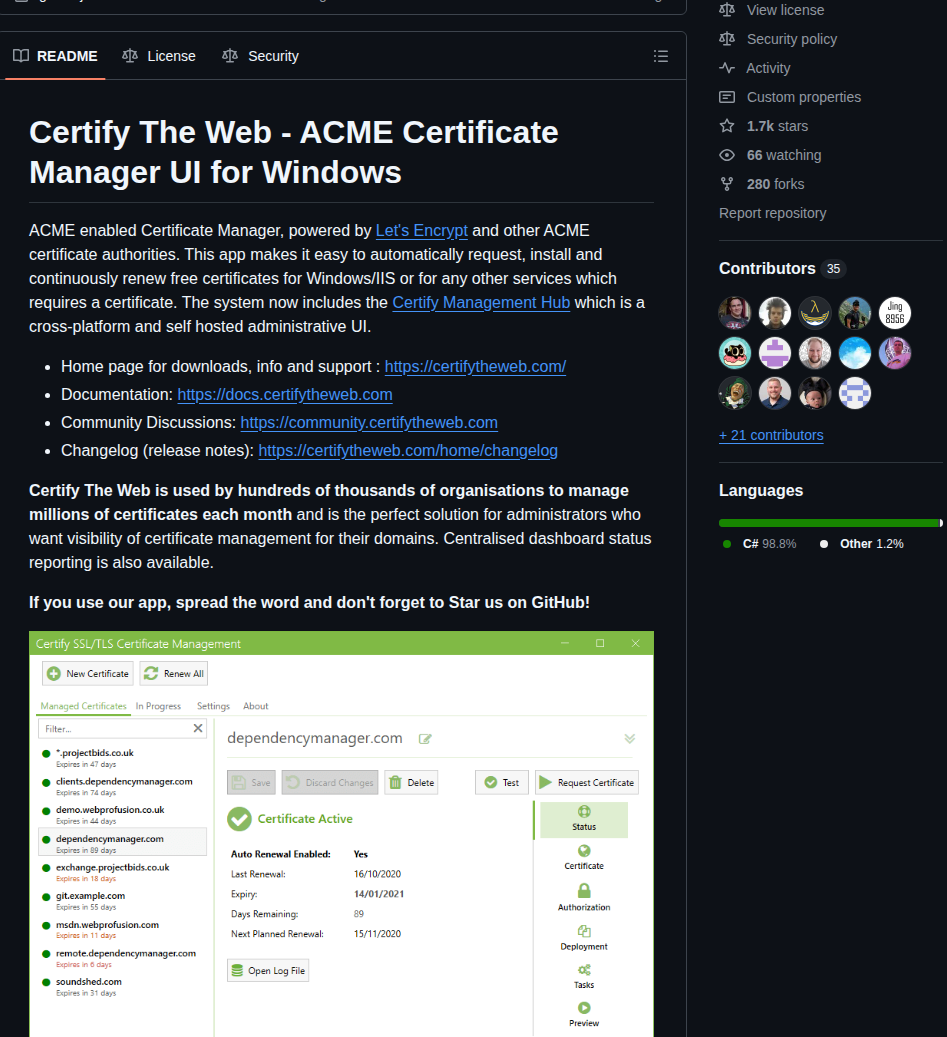
Task: Select the C# 98.8% language entry
Action: point(761,544)
